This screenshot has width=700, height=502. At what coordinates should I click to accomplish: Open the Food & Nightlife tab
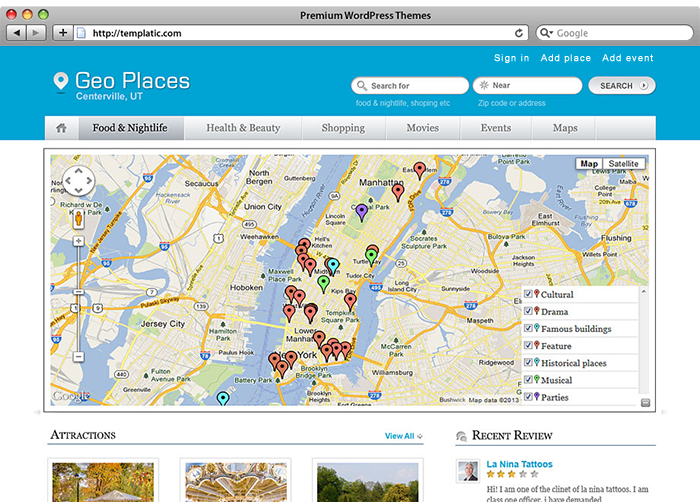pyautogui.click(x=130, y=128)
